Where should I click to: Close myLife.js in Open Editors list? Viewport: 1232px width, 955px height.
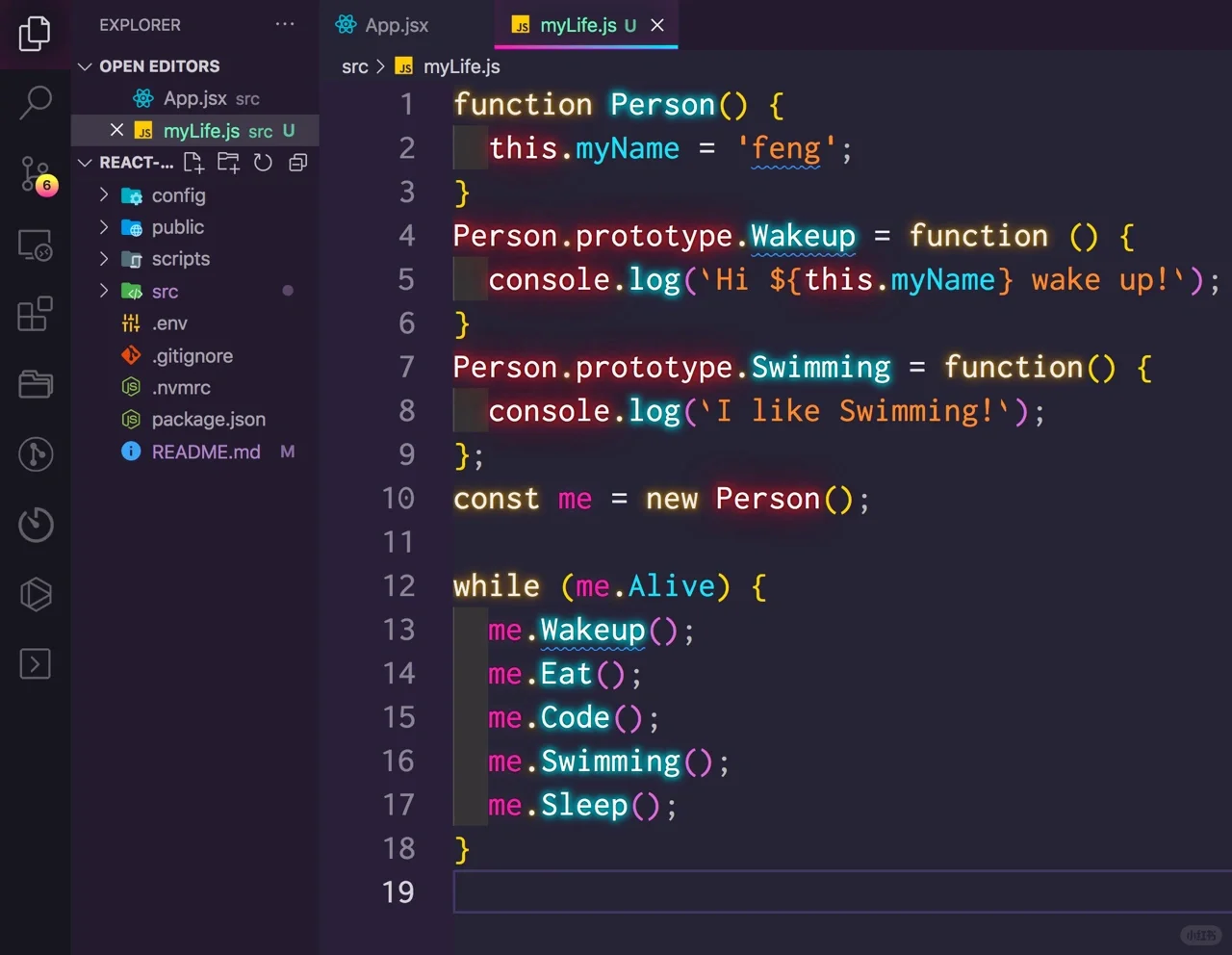116,130
